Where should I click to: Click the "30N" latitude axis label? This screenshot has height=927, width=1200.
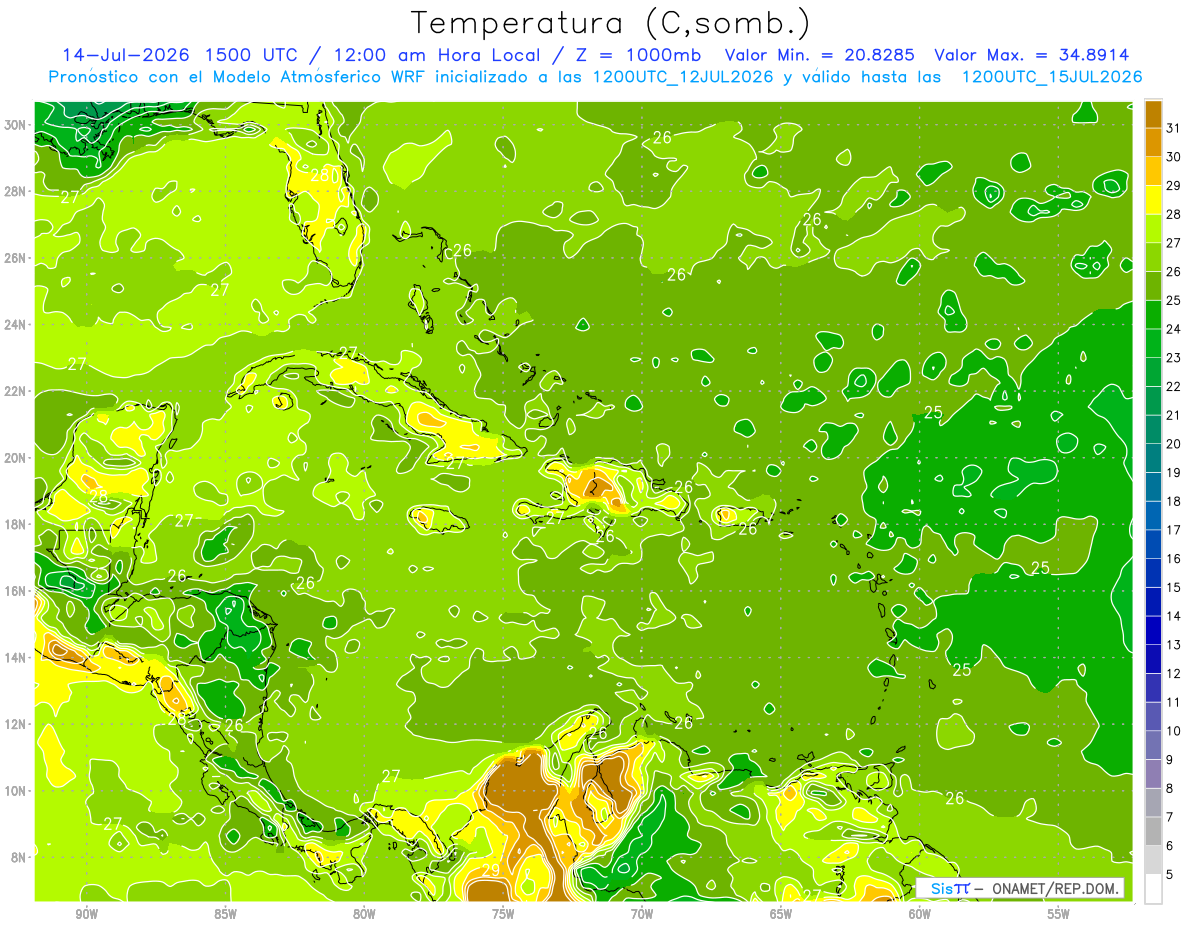point(17,125)
